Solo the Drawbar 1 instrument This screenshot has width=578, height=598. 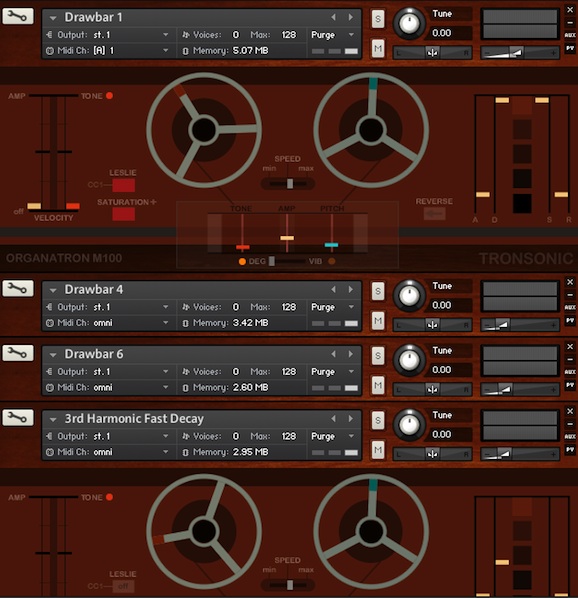[378, 19]
